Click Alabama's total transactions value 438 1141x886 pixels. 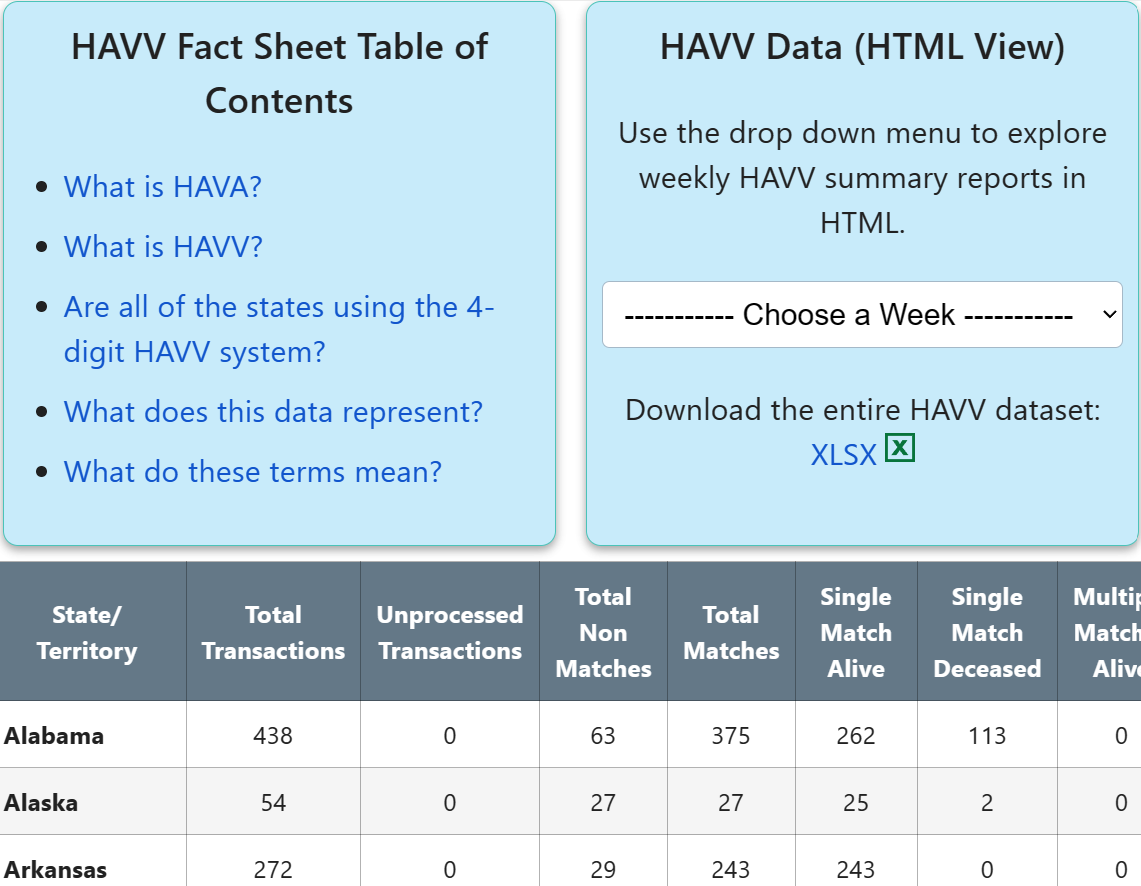(273, 735)
